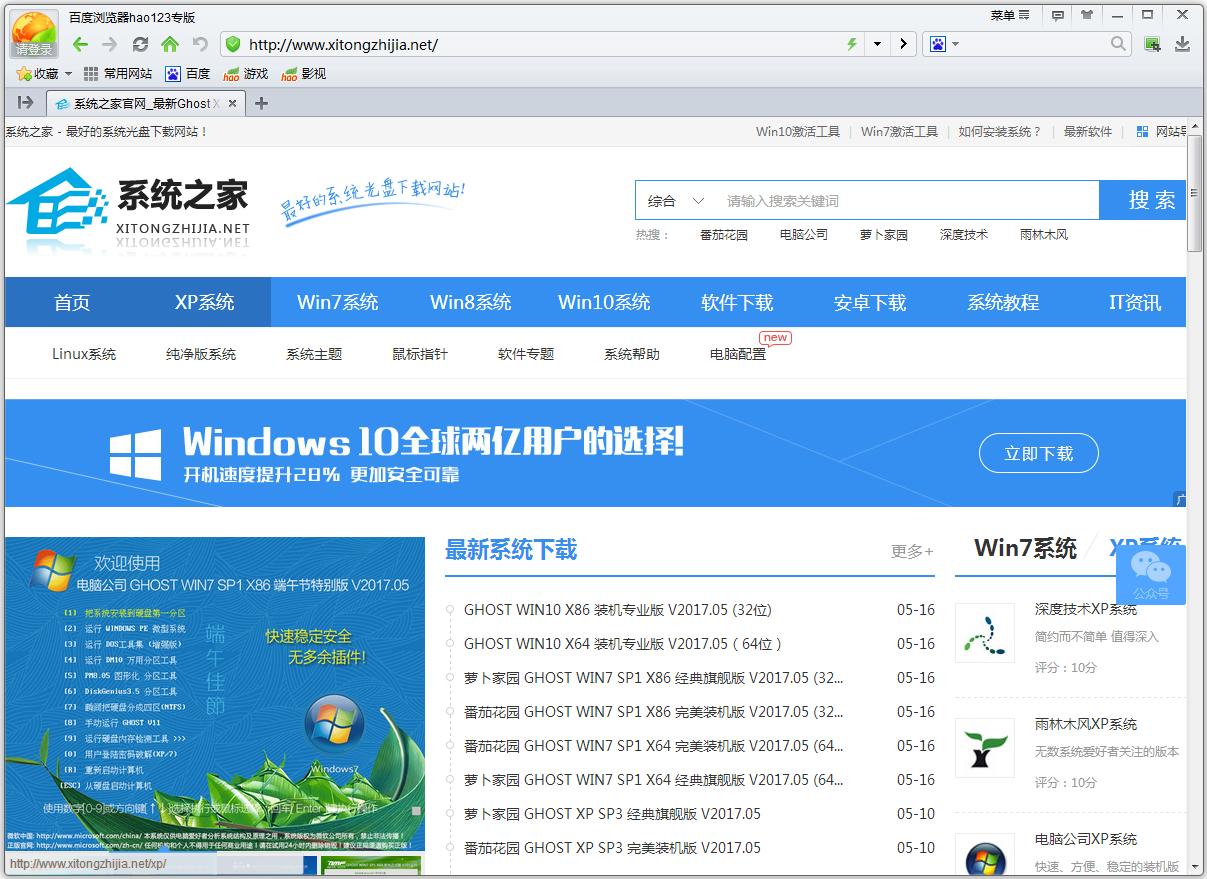Reload the page with refresh icon
1207x879 pixels.
click(x=140, y=44)
